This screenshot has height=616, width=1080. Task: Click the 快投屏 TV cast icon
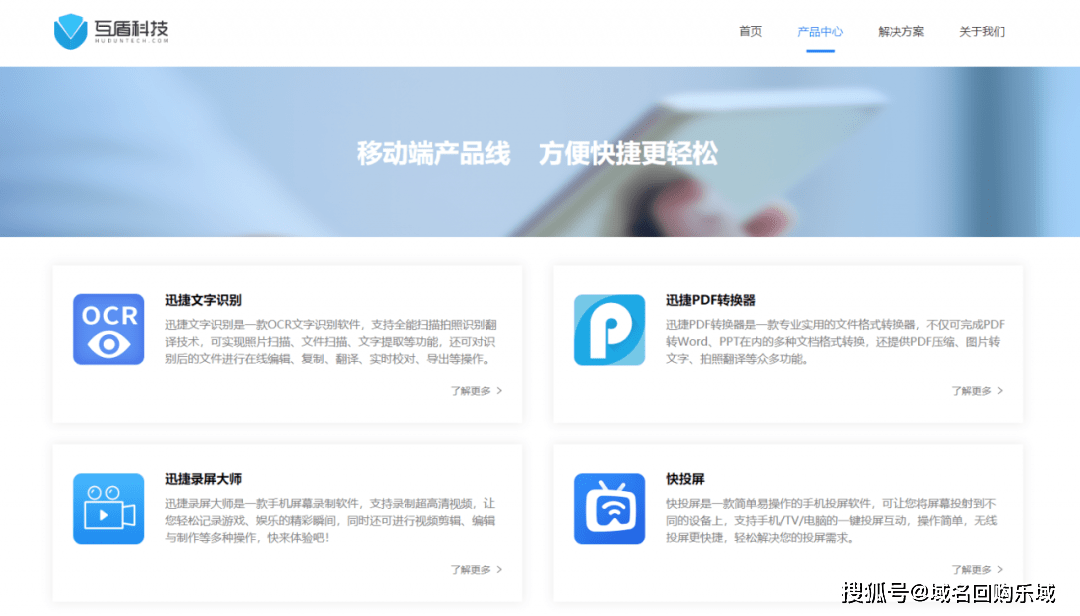click(610, 509)
